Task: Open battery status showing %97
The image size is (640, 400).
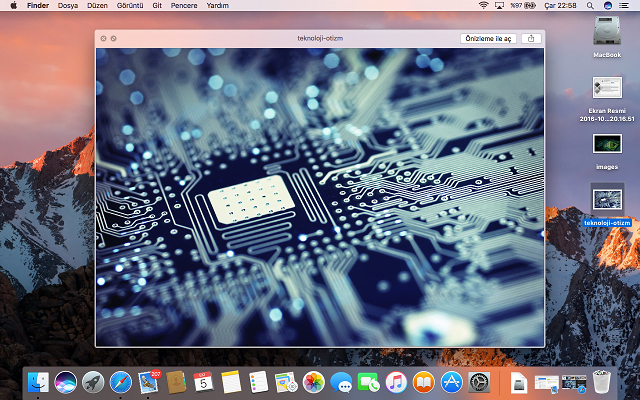Action: (x=523, y=5)
